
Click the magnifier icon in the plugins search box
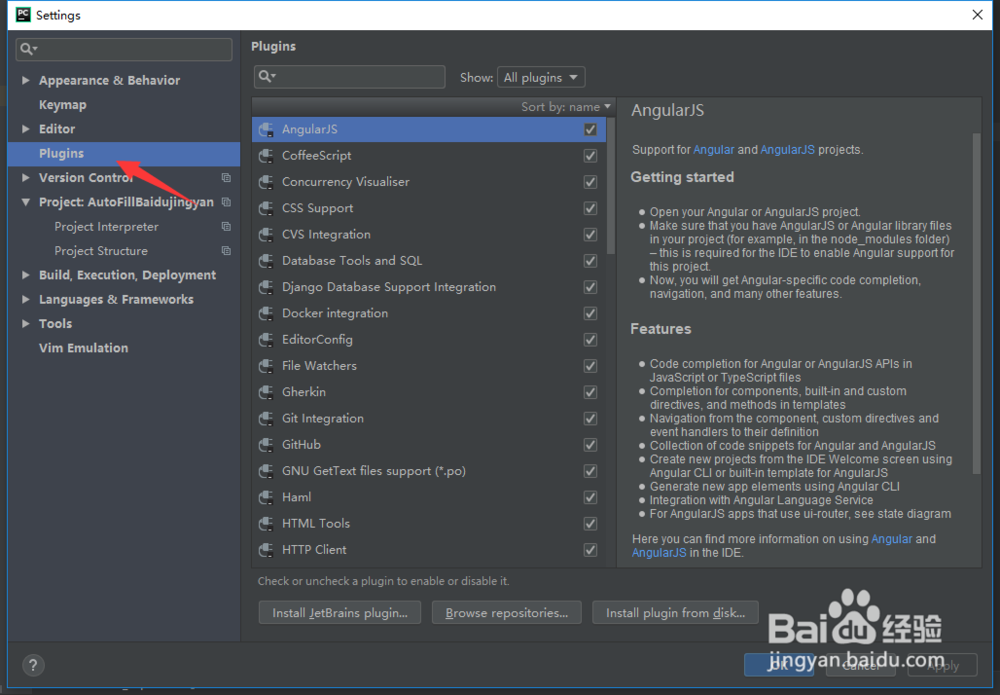pyautogui.click(x=267, y=77)
